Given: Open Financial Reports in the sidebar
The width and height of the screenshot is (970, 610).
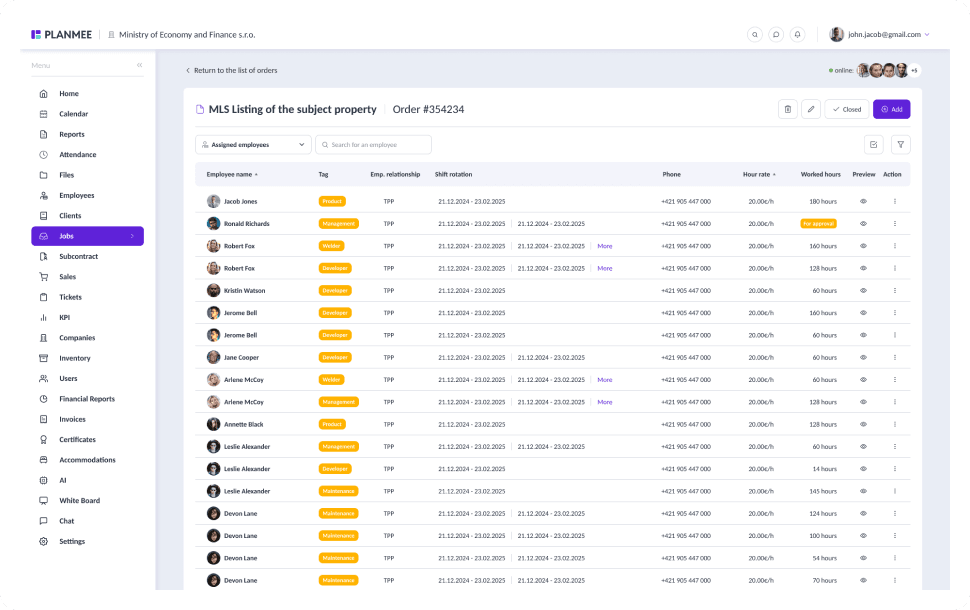Looking at the screenshot, I should (x=87, y=399).
